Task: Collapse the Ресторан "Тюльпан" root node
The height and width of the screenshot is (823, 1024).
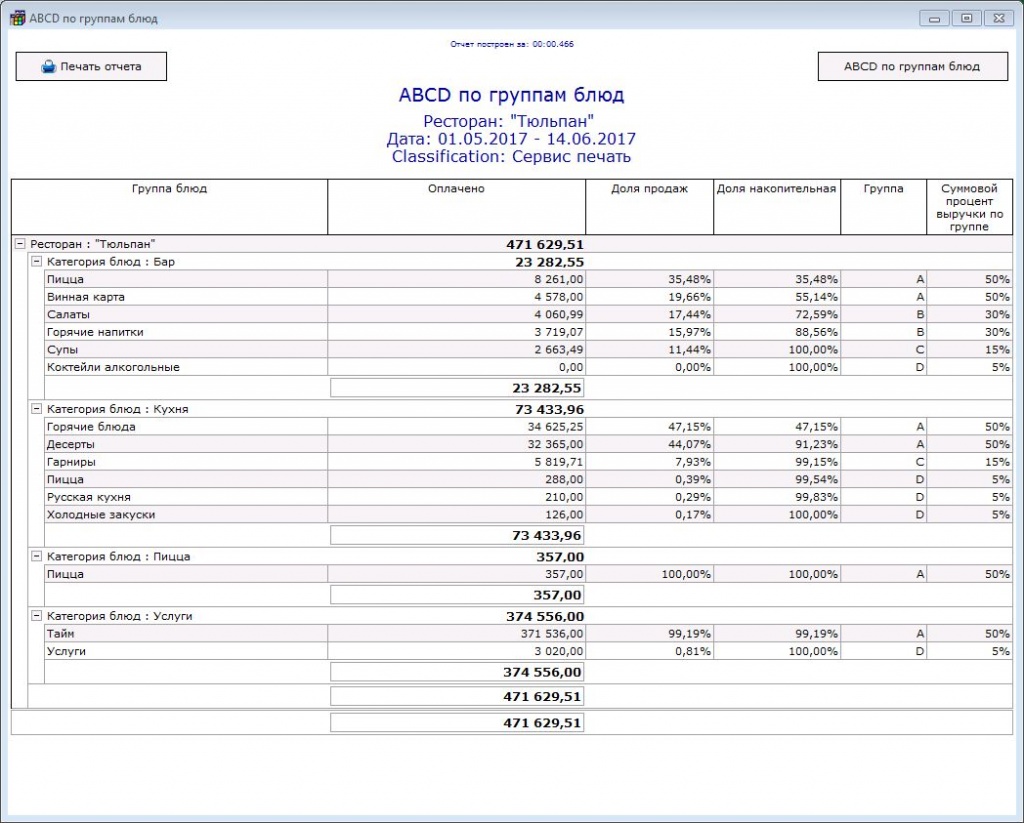Action: [20, 244]
